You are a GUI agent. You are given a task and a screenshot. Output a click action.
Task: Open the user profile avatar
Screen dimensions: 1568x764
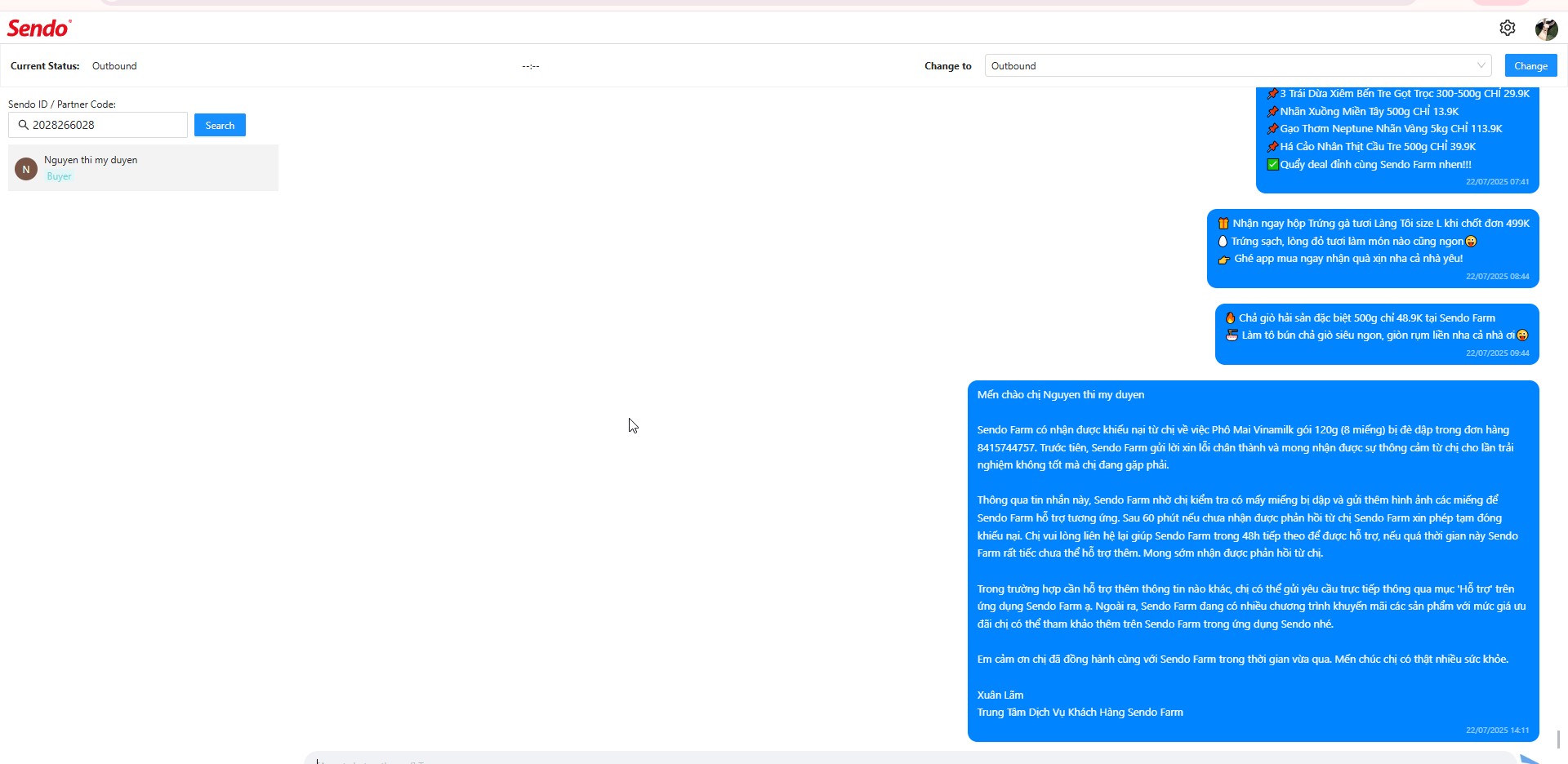click(1546, 29)
